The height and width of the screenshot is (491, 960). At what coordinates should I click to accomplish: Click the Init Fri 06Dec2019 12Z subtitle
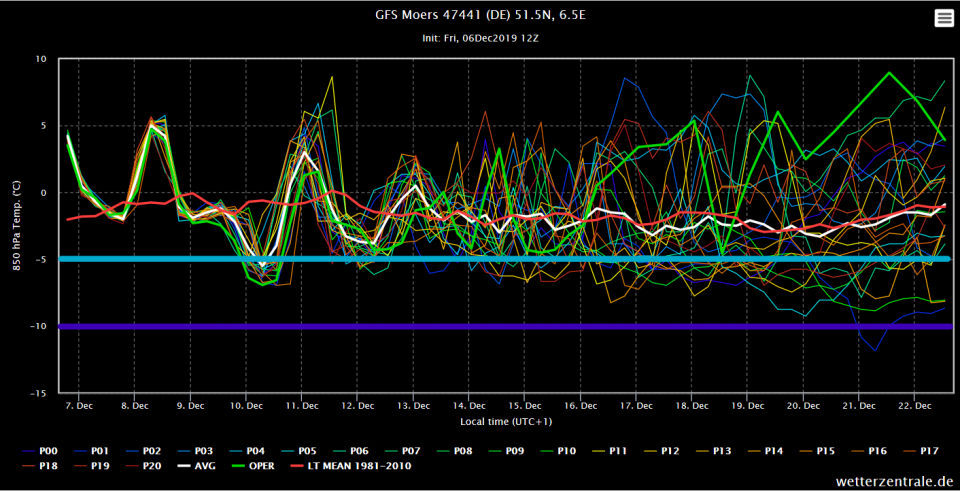click(x=480, y=37)
